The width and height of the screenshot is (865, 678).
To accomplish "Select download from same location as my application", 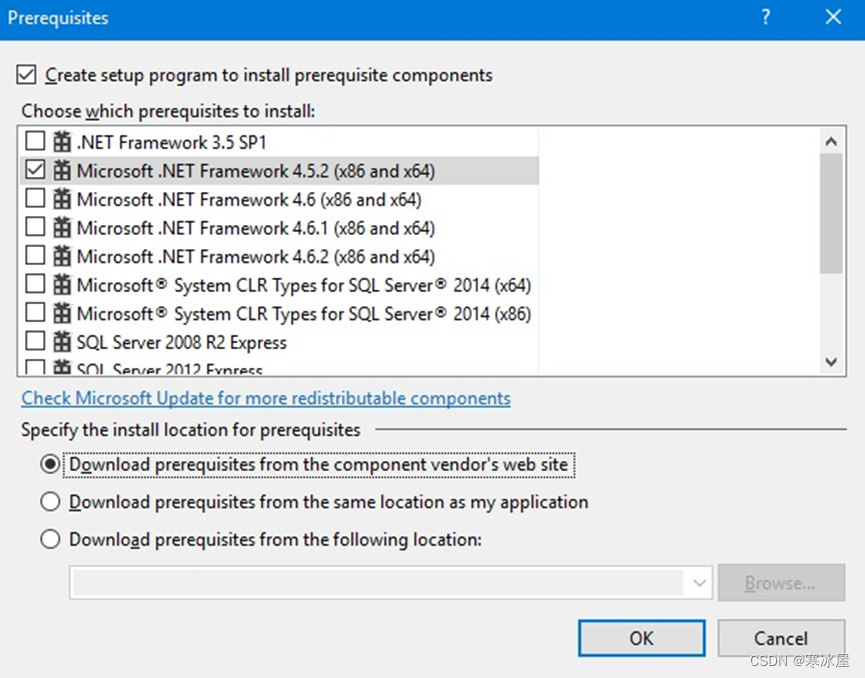I will coord(50,502).
